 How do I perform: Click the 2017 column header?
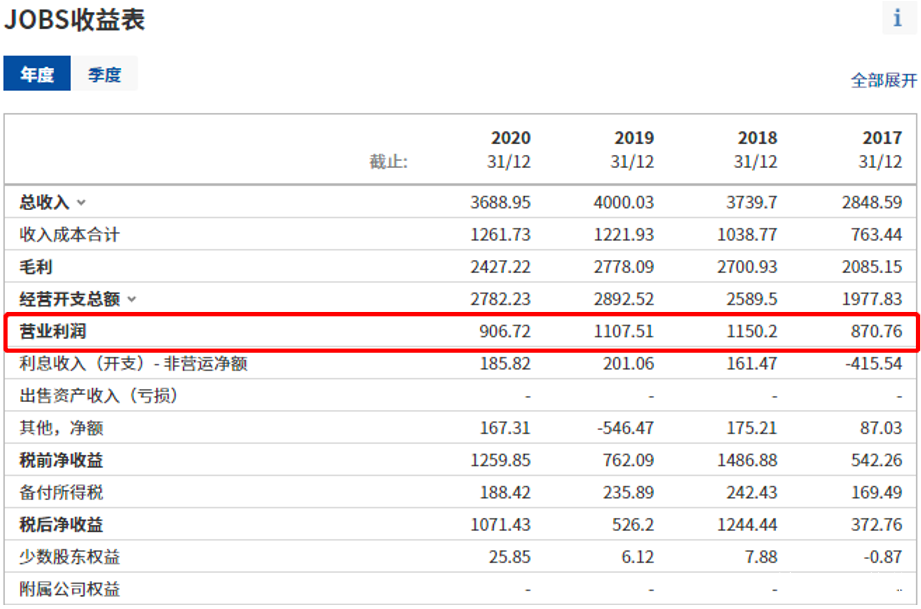tap(881, 138)
